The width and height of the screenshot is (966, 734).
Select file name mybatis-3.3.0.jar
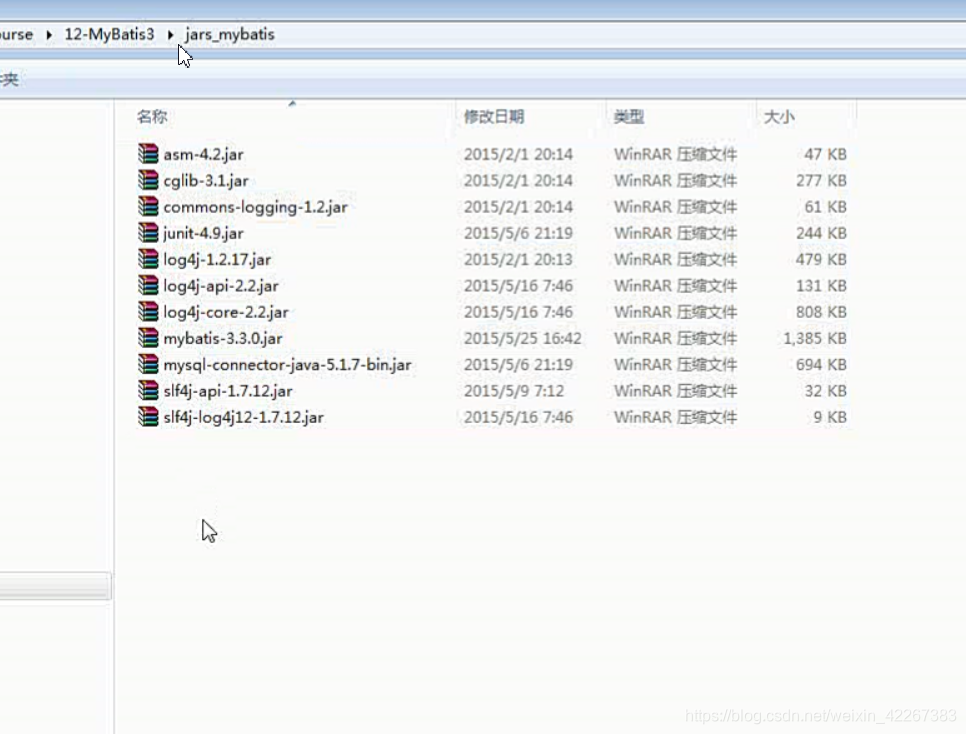[222, 338]
